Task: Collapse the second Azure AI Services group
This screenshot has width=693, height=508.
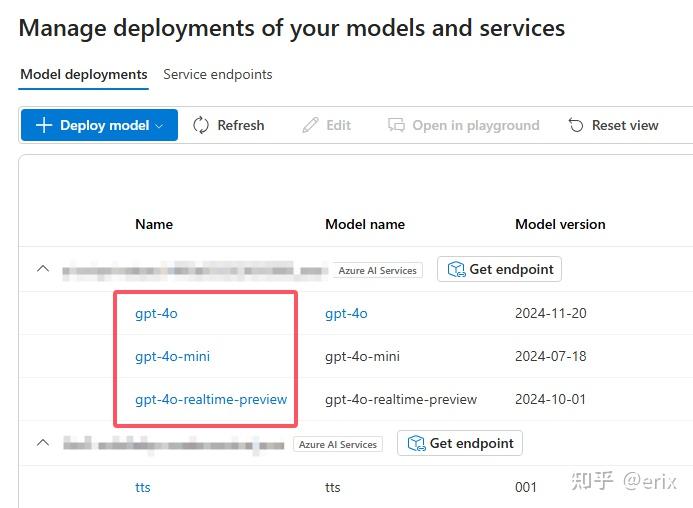Action: click(x=43, y=443)
